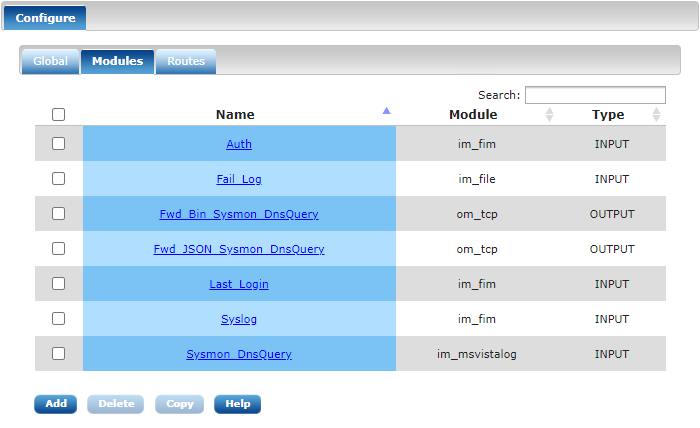Click the Configure top tab
Viewport: 700px width, 428px height.
click(x=45, y=18)
